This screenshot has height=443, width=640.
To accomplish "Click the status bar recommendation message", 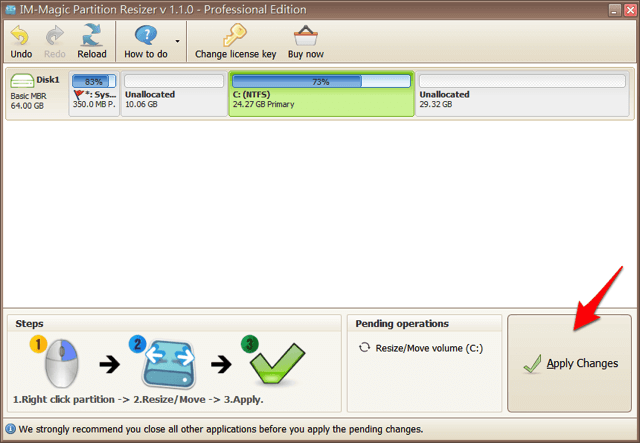I will point(221,429).
